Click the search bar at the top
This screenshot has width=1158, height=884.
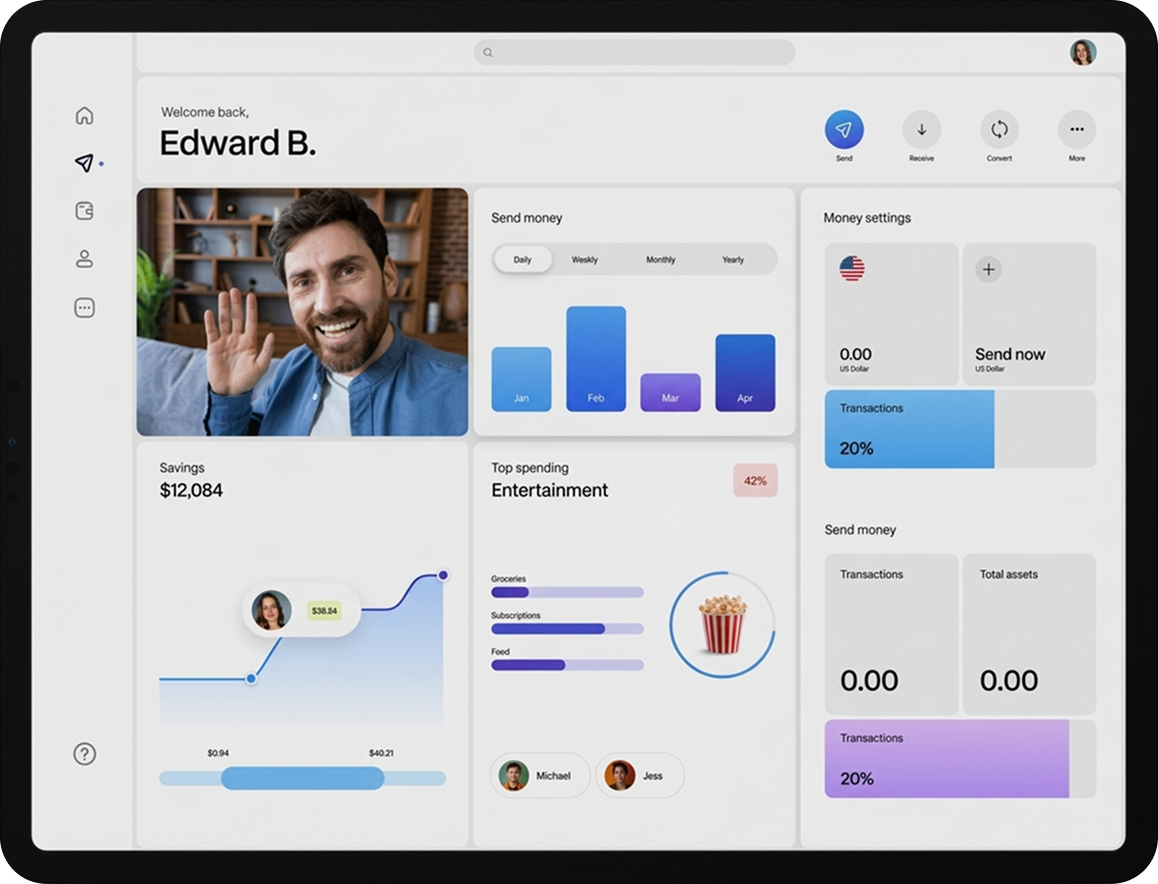(x=634, y=52)
